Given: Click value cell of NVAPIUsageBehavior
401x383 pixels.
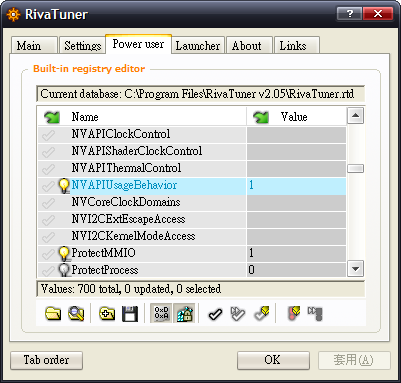Looking at the screenshot, I should tap(296, 186).
